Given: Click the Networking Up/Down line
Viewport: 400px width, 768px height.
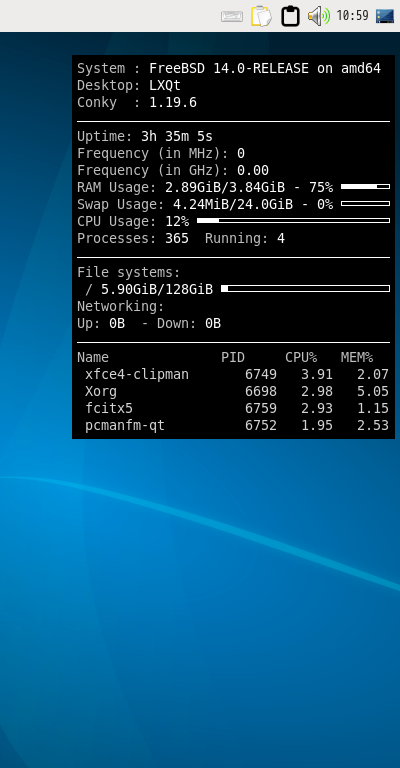Looking at the screenshot, I should [149, 323].
